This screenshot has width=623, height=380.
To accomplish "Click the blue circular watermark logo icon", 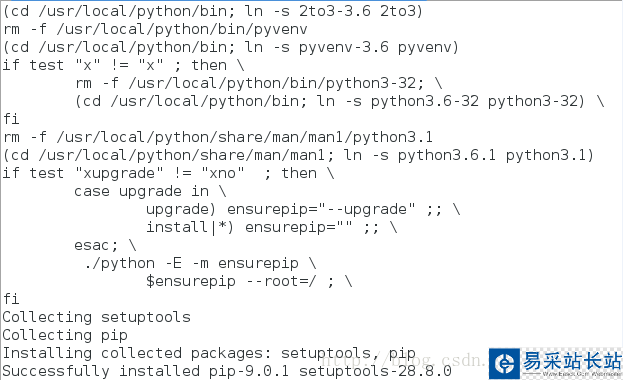I will [504, 363].
